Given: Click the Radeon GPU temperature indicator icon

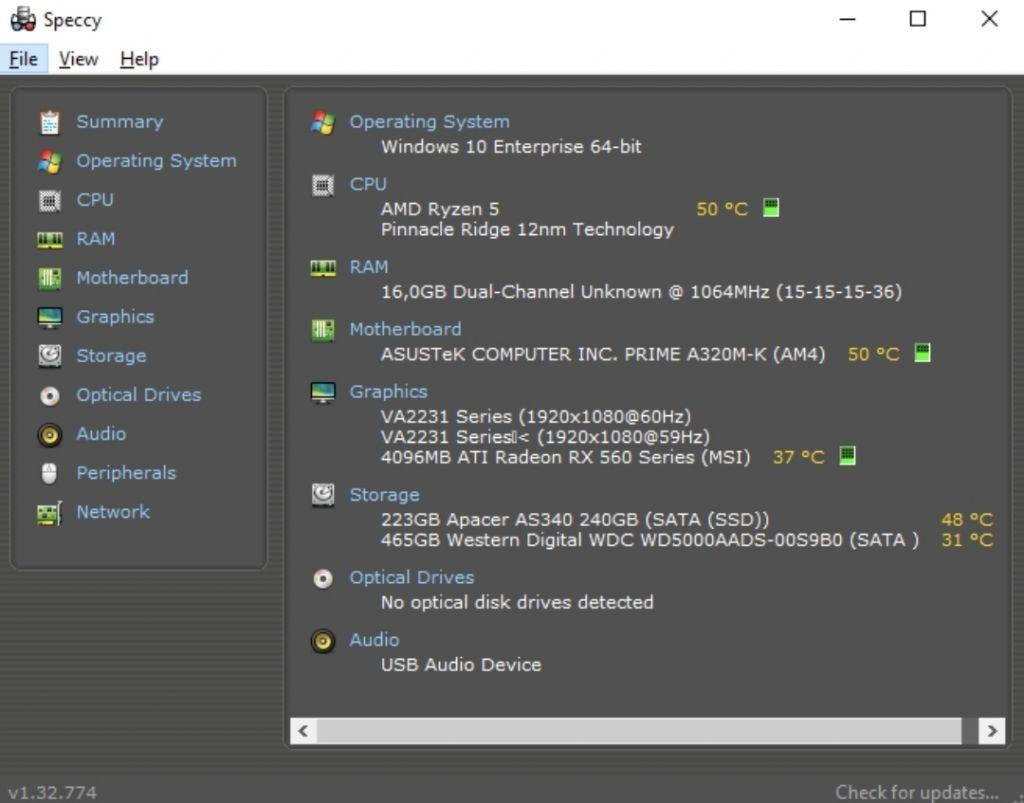Looking at the screenshot, I should click(x=847, y=455).
